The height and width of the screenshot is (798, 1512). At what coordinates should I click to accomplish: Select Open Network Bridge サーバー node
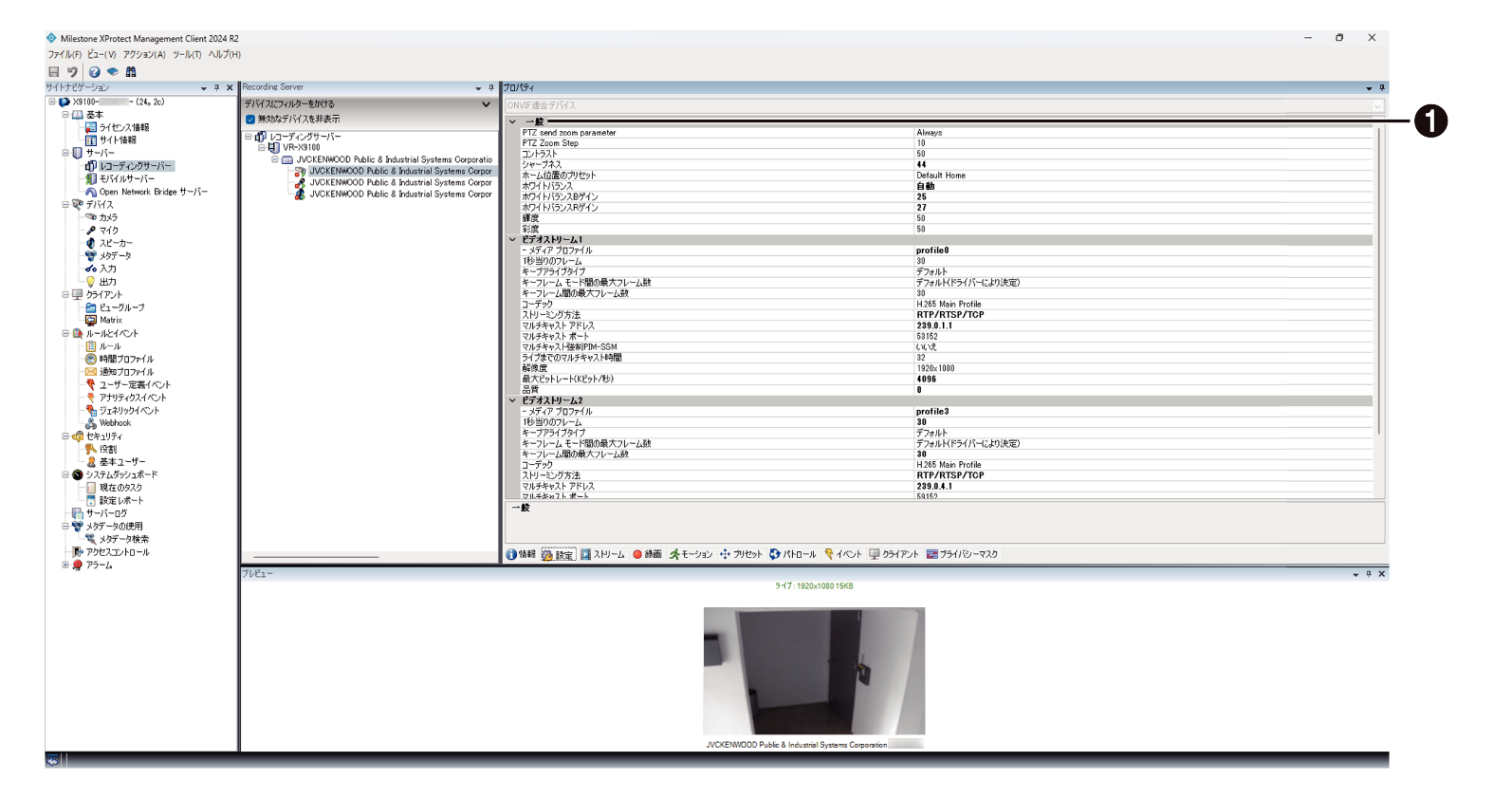(153, 192)
